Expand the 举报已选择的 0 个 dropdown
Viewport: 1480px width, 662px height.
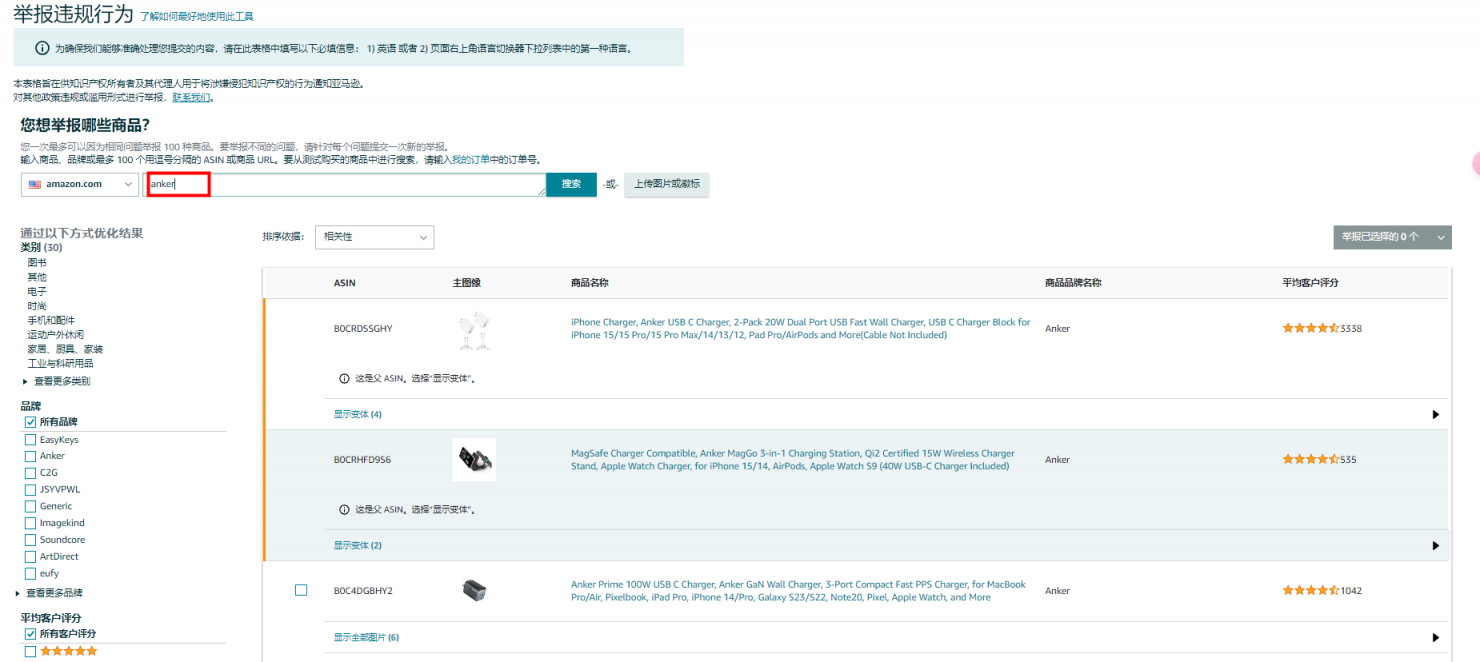click(1392, 237)
